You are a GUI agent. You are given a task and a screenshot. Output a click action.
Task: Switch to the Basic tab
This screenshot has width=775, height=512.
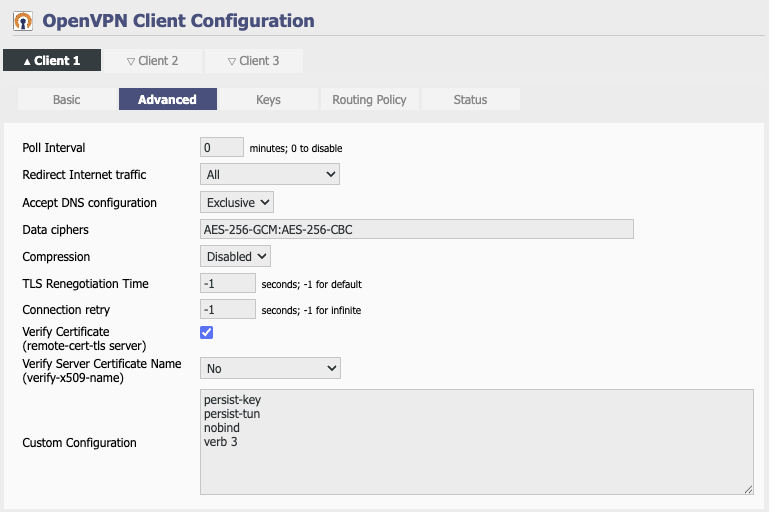pyautogui.click(x=67, y=99)
